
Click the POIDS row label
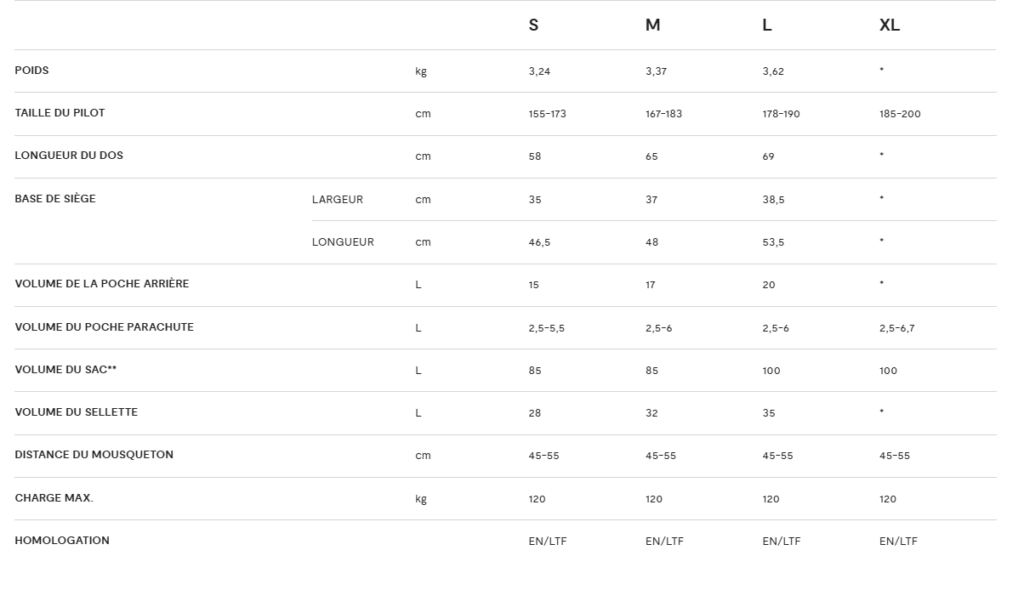click(31, 70)
